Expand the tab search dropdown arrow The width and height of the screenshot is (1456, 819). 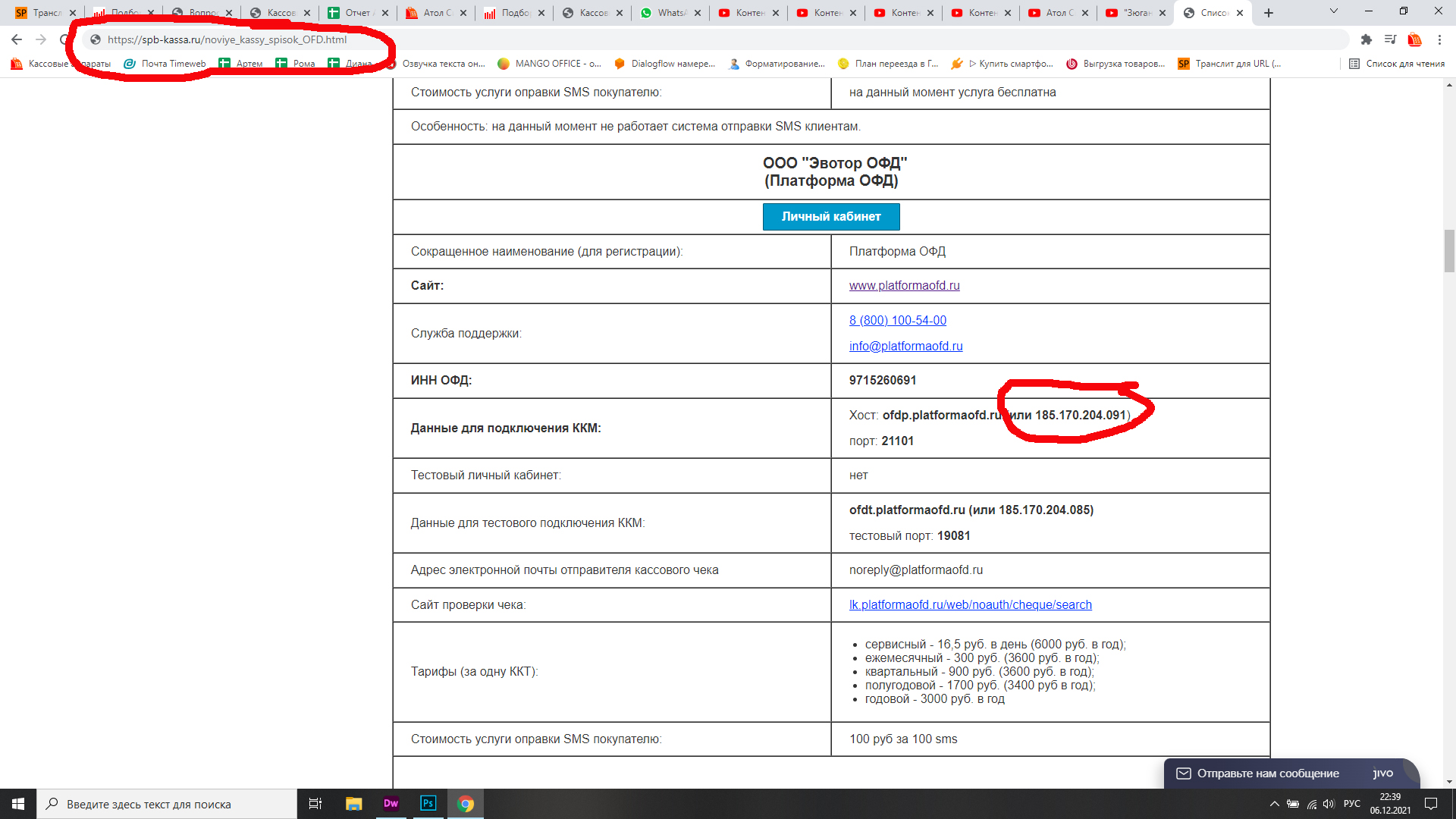pyautogui.click(x=1334, y=11)
